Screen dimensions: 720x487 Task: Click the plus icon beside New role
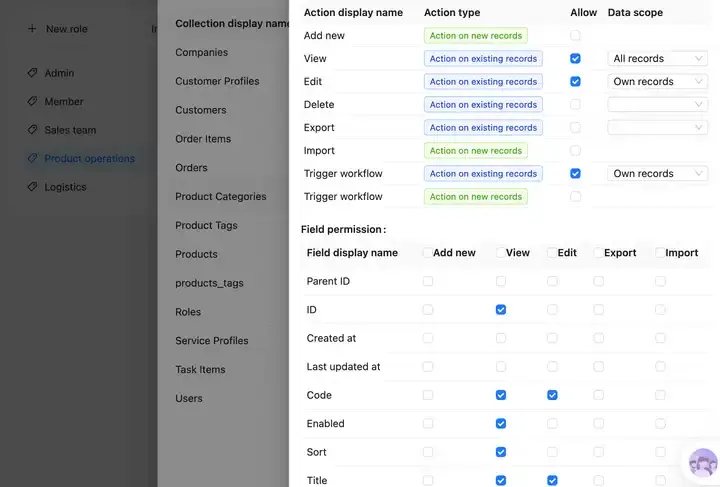pyautogui.click(x=32, y=29)
